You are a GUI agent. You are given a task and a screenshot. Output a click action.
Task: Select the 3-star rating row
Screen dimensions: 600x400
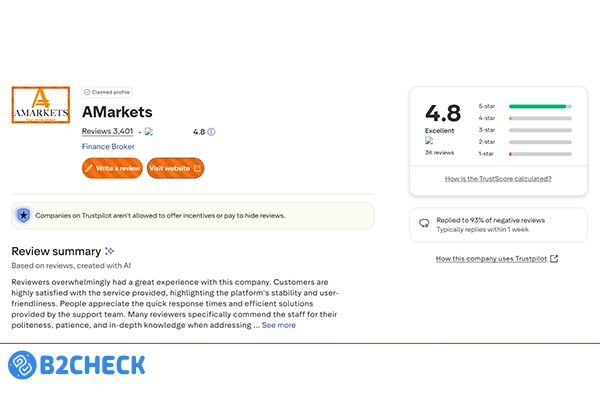[x=525, y=129]
